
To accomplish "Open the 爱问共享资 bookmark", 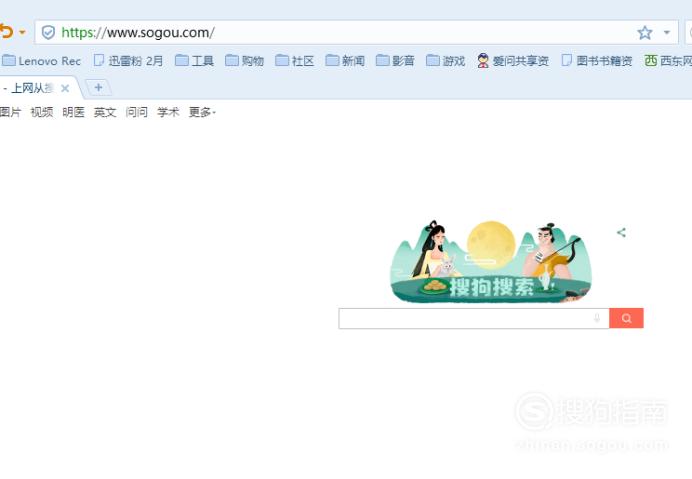I will point(513,60).
